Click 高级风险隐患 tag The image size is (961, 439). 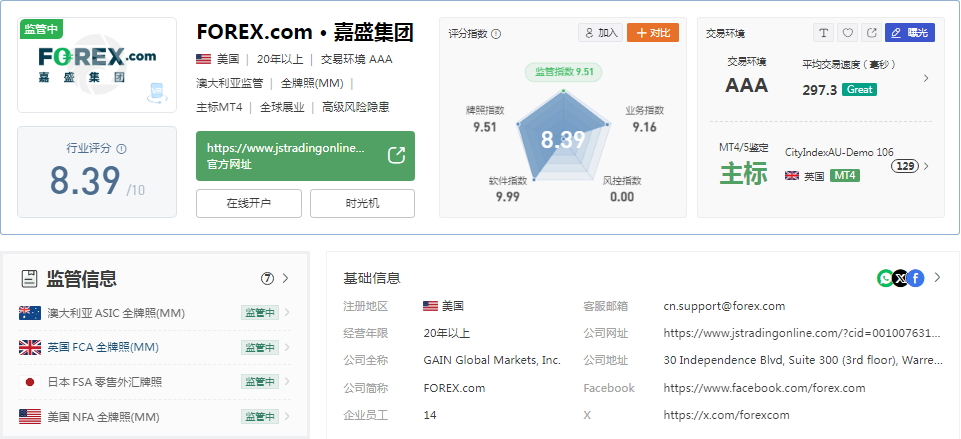355,107
